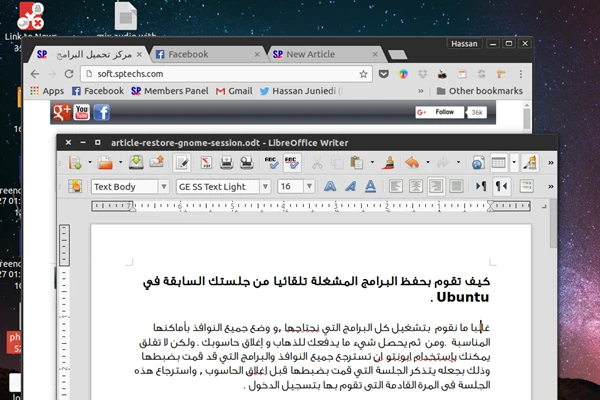Click the Cut scissors icon
The image size is (600, 400).
(x=317, y=163)
